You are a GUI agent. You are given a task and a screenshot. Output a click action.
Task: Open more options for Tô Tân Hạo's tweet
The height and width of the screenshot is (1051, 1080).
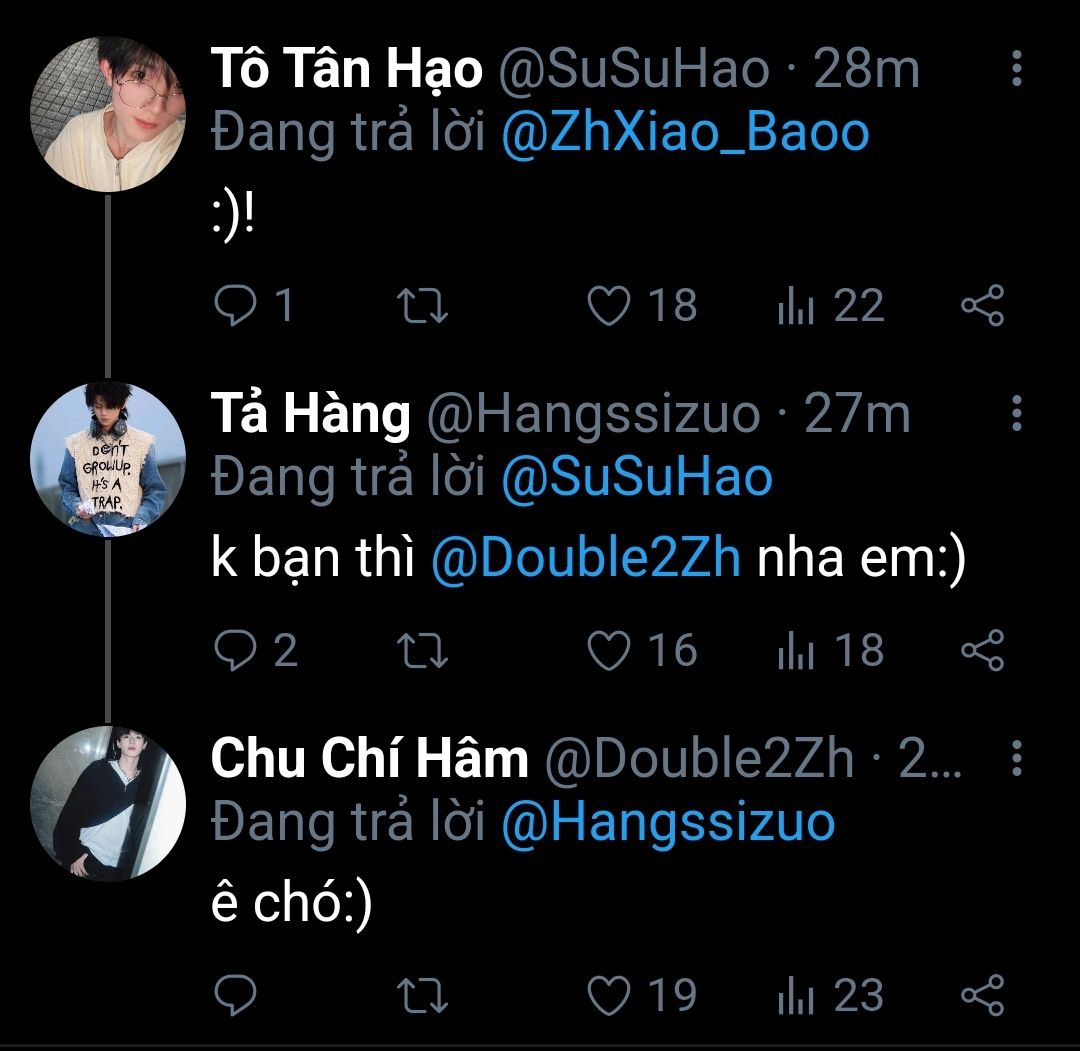click(x=1016, y=69)
